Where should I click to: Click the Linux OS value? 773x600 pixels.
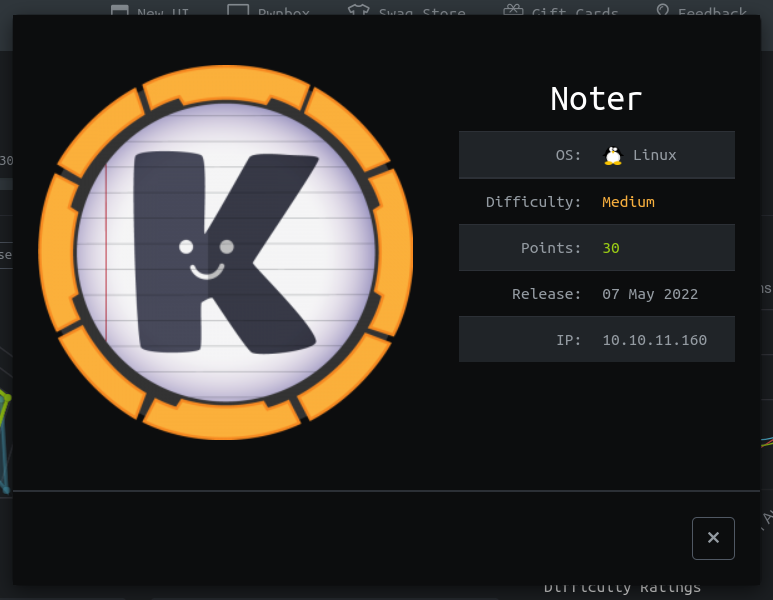654,155
